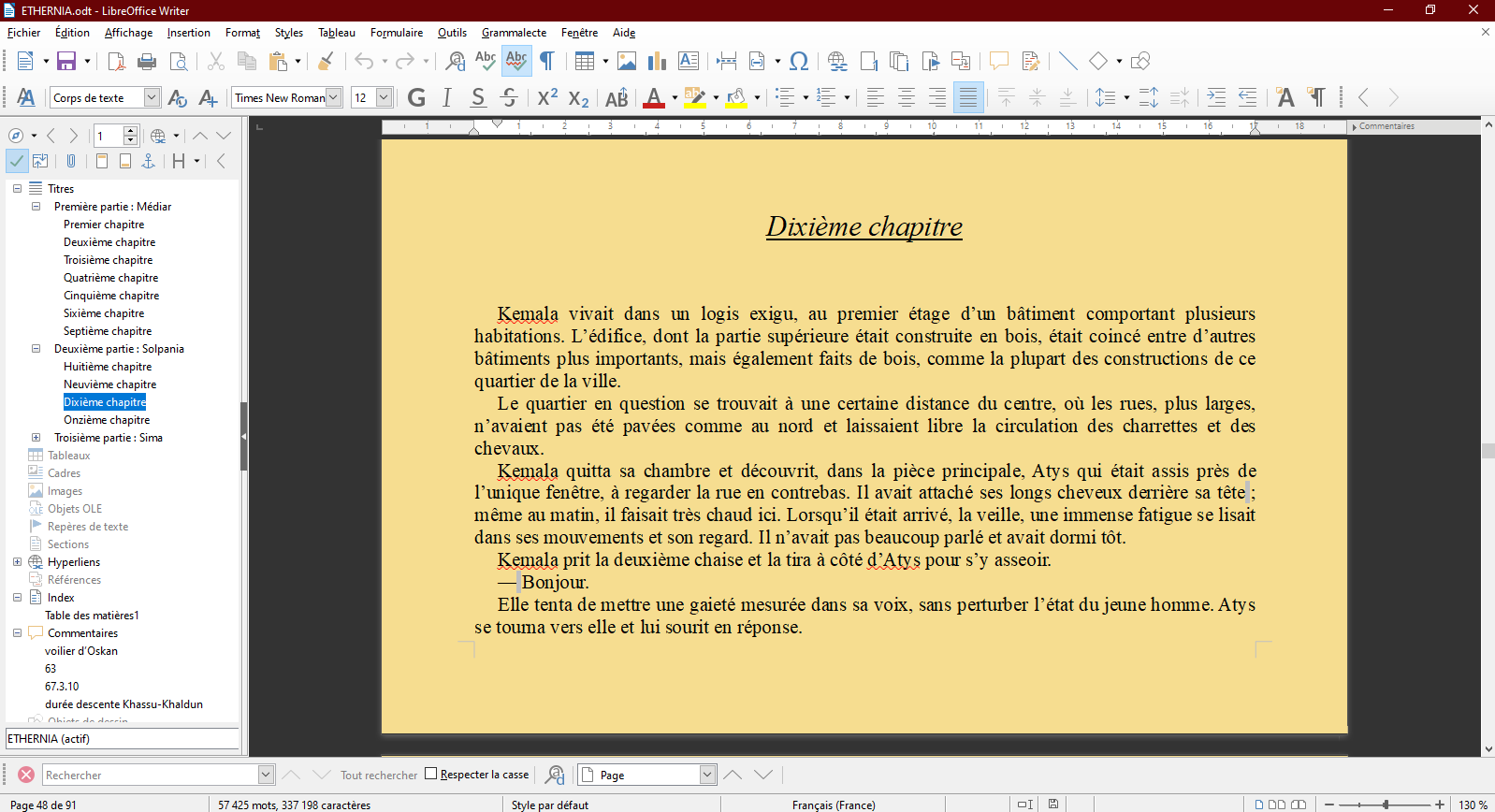The width and height of the screenshot is (1495, 812).
Task: Apply the red font color swatch
Action: pos(654,97)
